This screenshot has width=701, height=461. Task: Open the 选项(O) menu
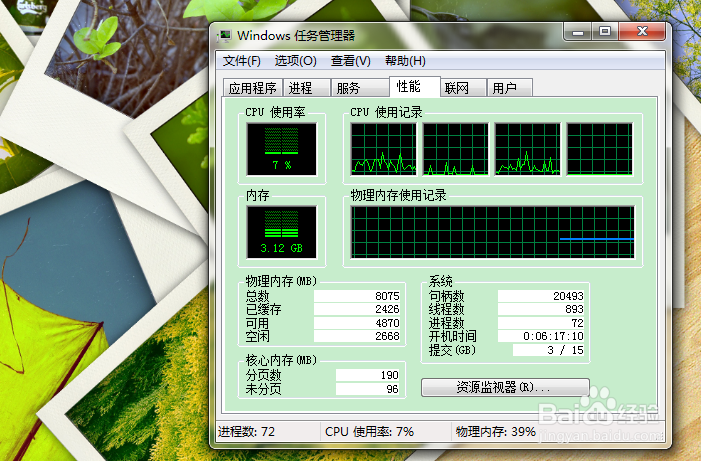295,61
